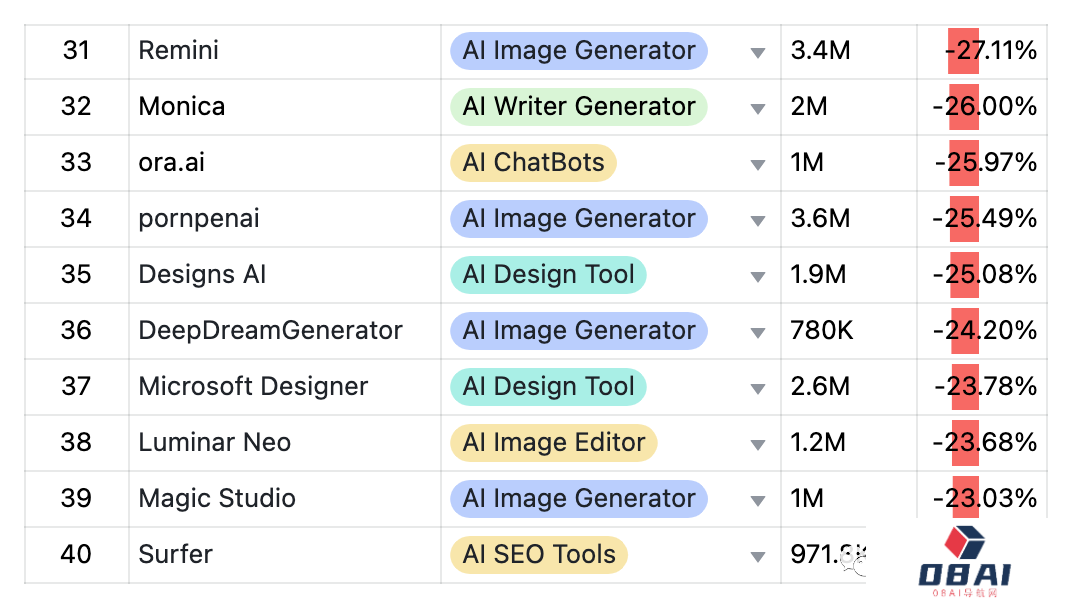Click the AI Writer Generator tag for Monica
1072x608 pixels.
click(578, 107)
